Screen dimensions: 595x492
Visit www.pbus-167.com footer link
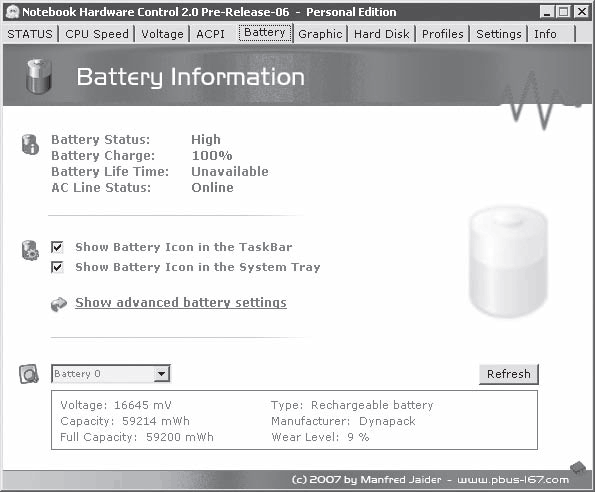point(513,480)
